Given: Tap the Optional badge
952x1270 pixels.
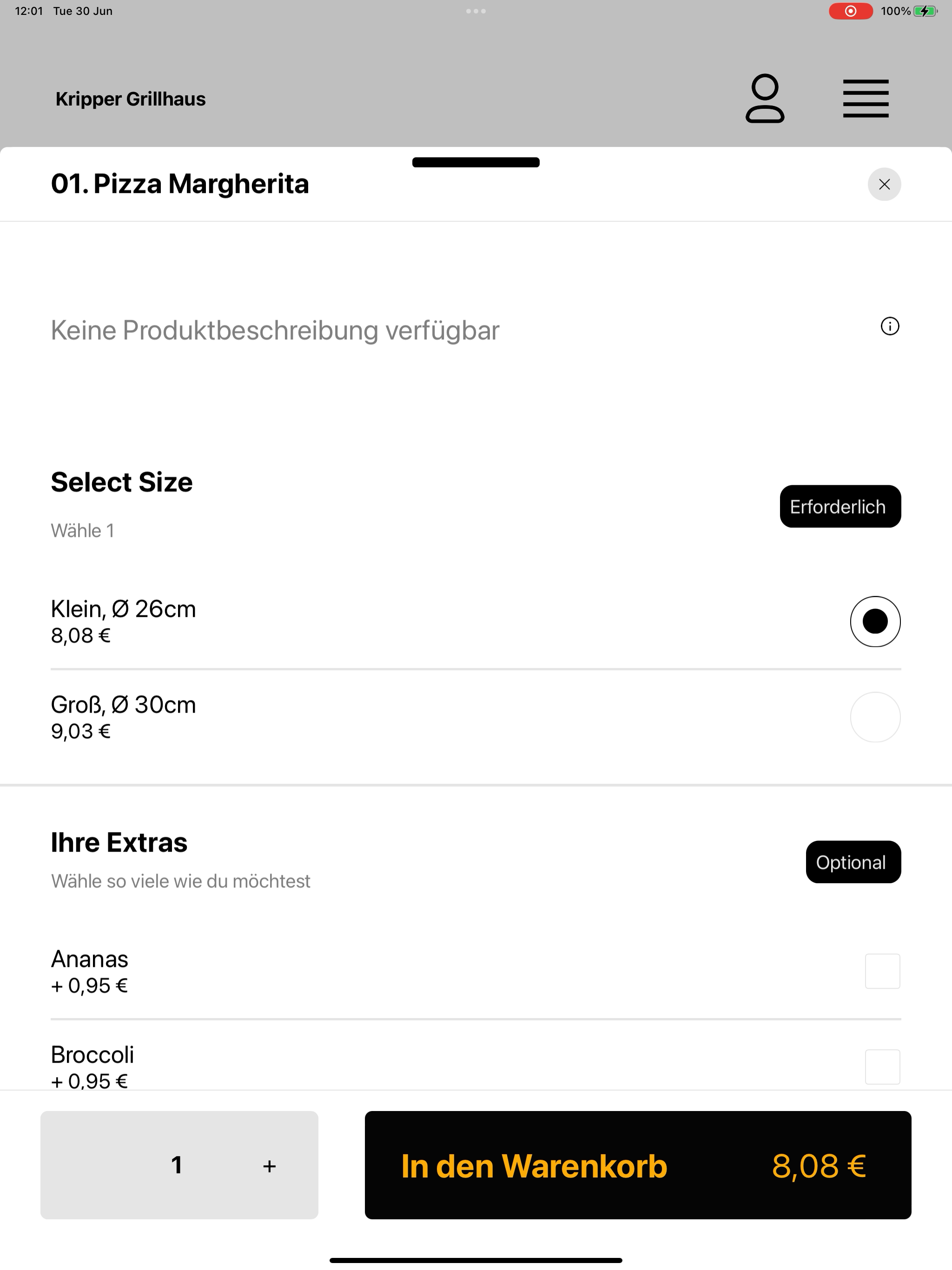Looking at the screenshot, I should pyautogui.click(x=853, y=862).
